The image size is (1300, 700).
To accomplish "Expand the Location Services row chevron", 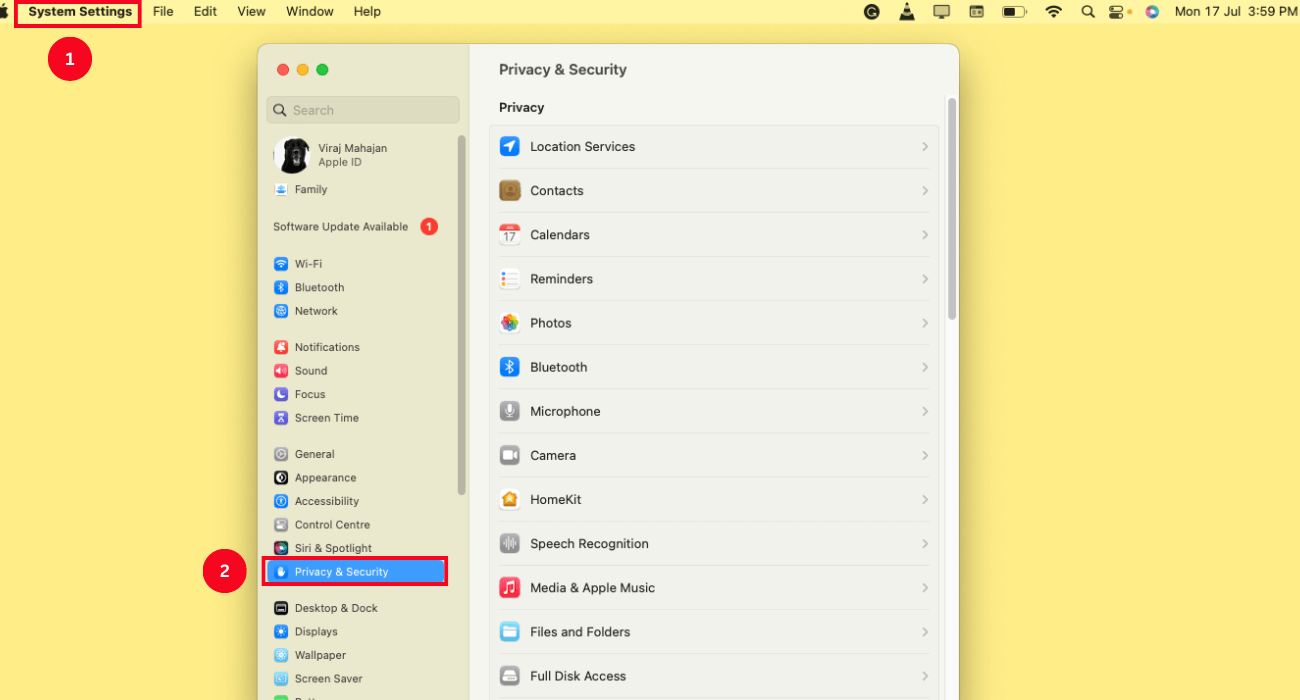I will (925, 147).
